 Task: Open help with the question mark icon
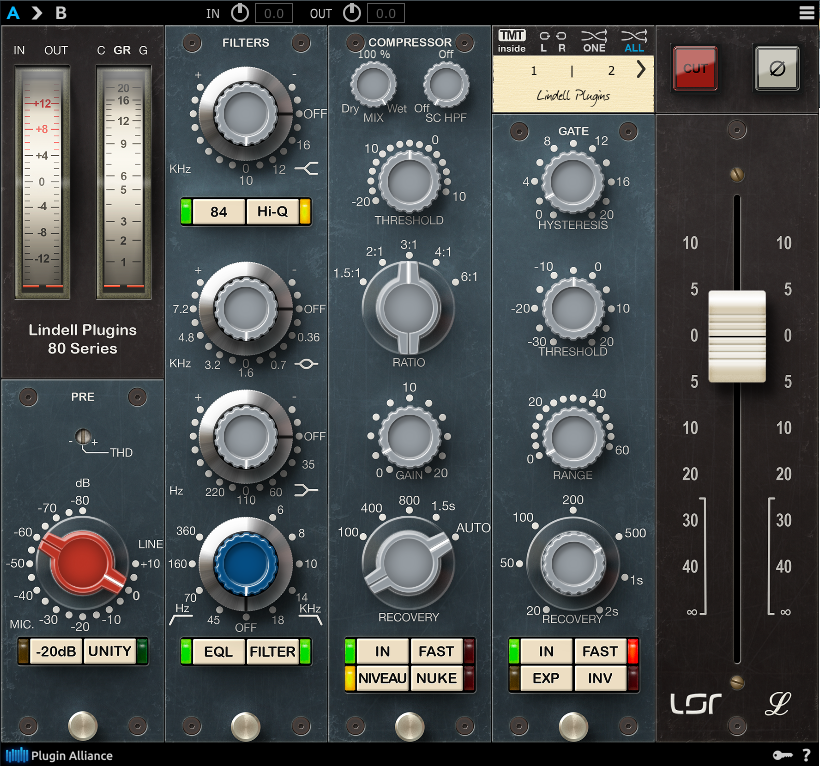(x=806, y=756)
